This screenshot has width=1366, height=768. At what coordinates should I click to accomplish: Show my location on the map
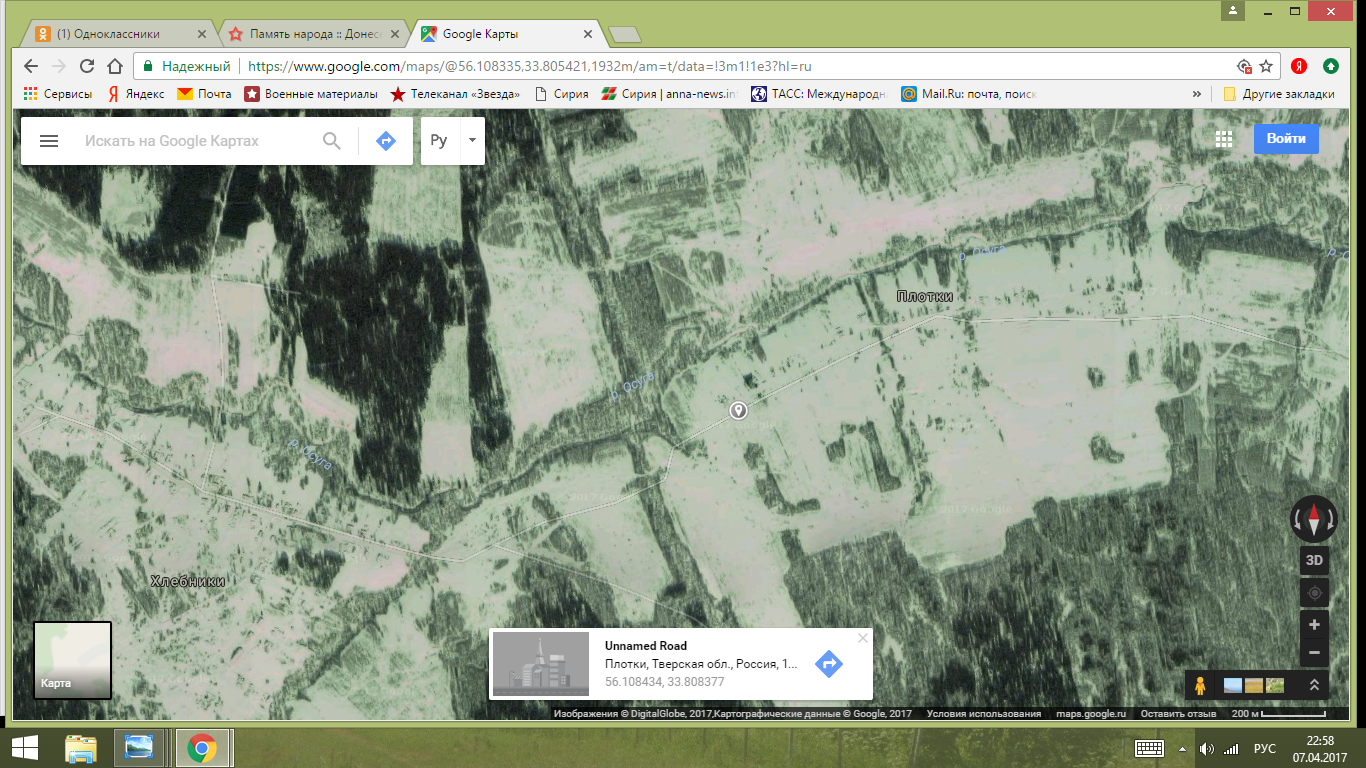tap(1314, 593)
